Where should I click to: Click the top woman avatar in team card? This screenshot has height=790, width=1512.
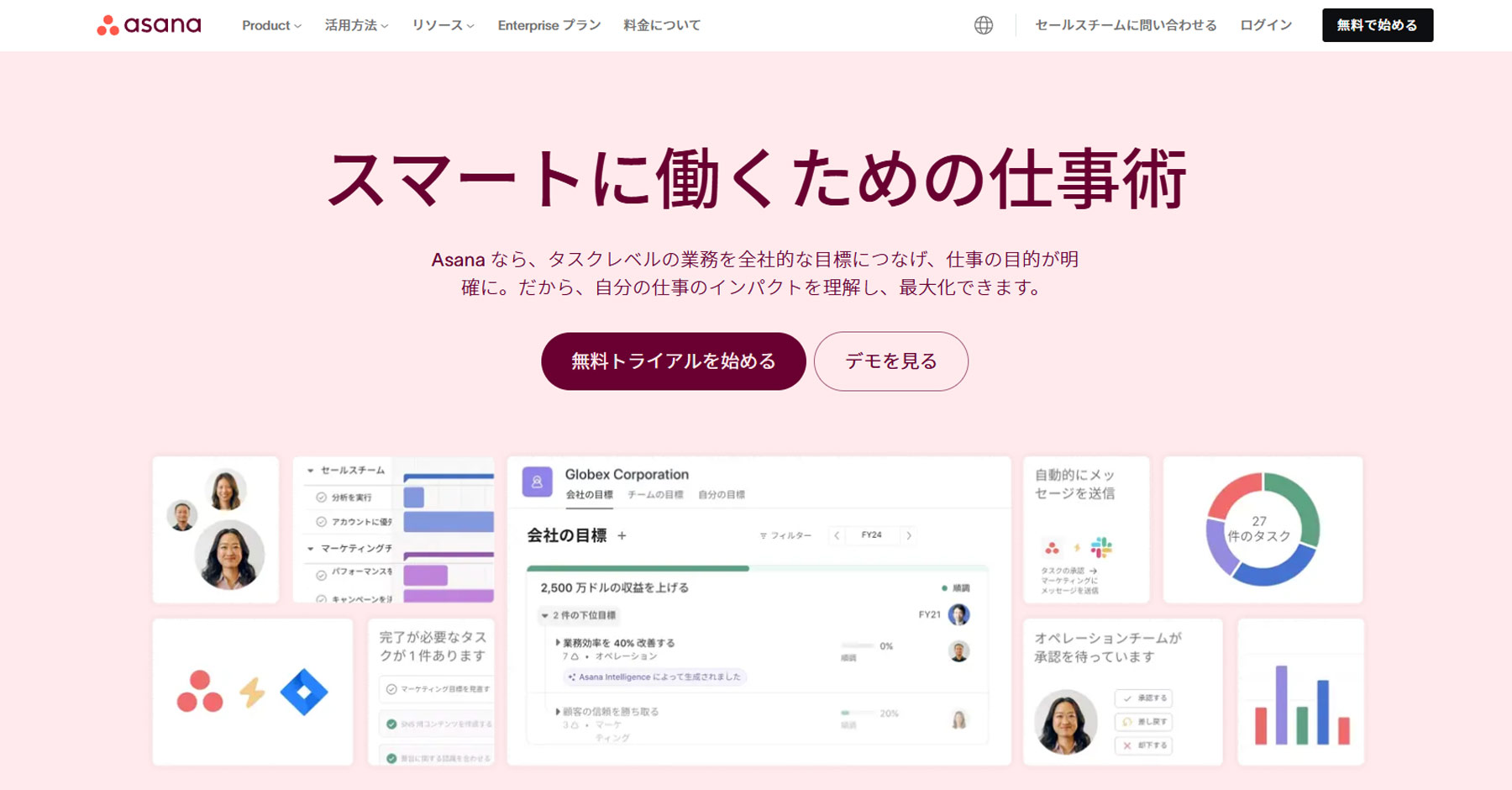click(x=226, y=490)
